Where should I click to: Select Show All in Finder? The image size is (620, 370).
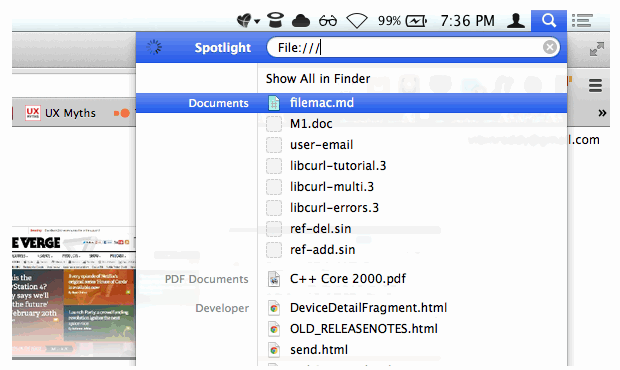click(x=318, y=79)
